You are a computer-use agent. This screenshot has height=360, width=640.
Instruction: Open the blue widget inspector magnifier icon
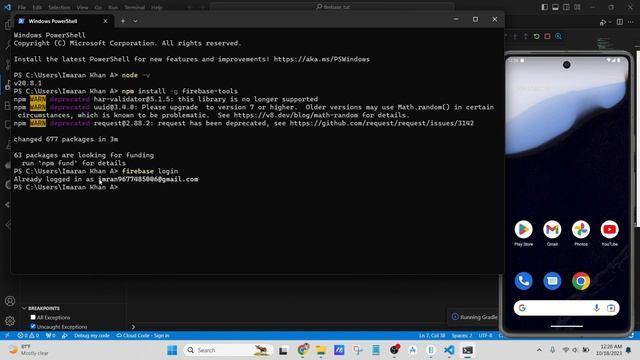coord(558,36)
